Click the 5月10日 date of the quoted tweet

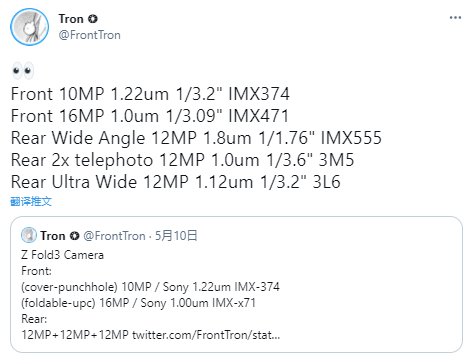click(176, 236)
